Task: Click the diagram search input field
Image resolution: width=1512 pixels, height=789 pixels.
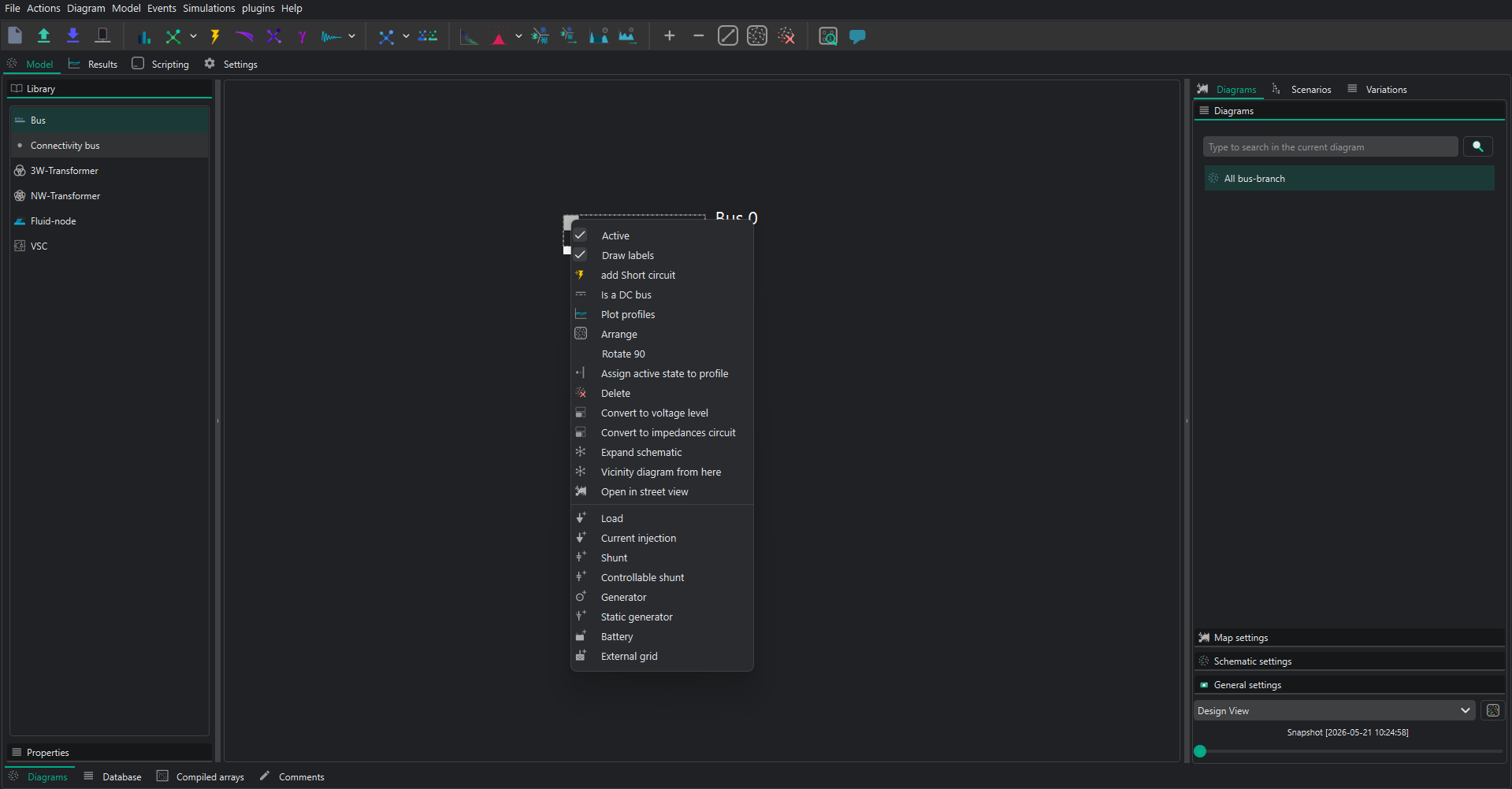Action: [1330, 146]
